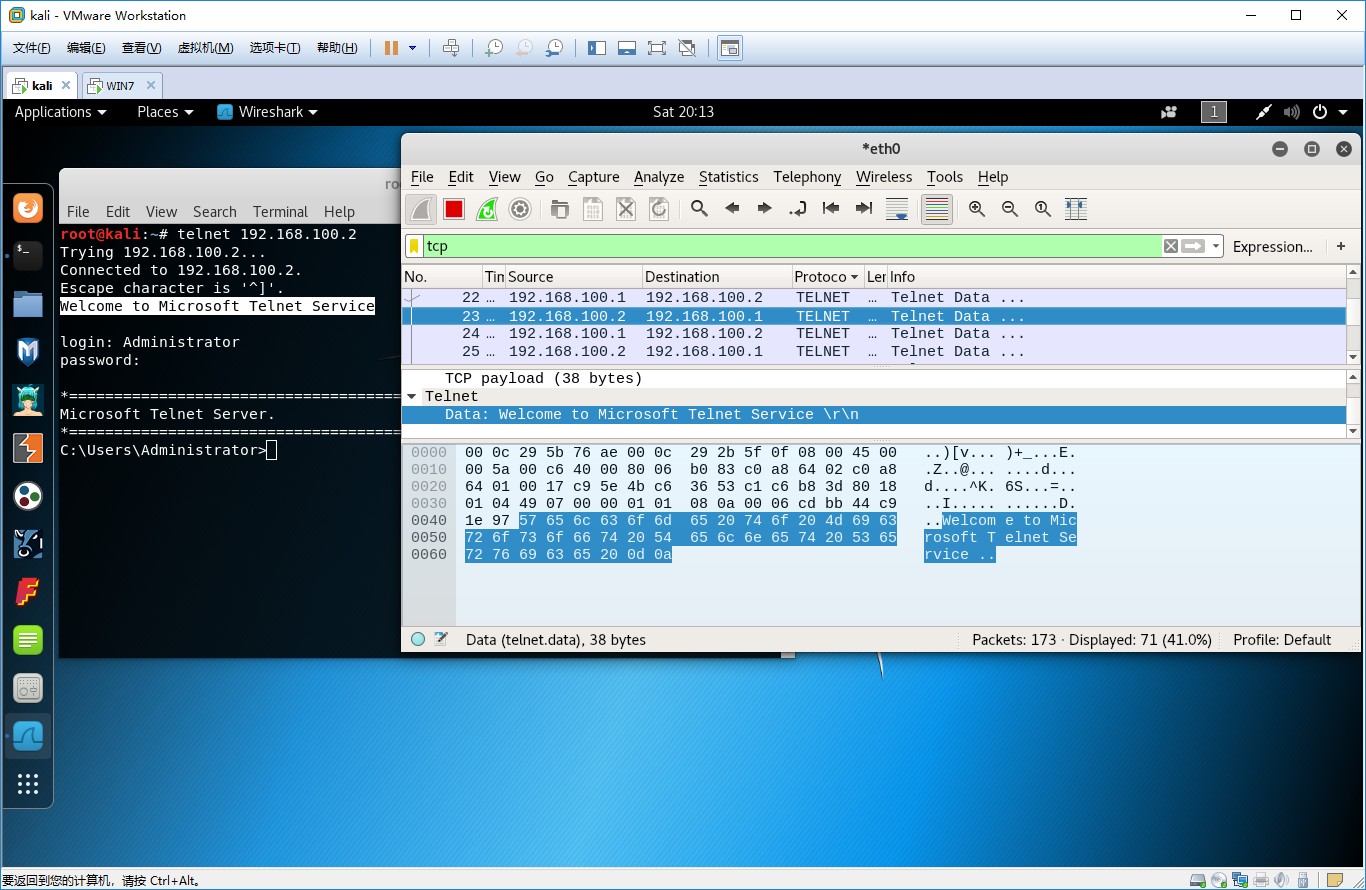
Task: Open capture file properties icon in status bar
Action: point(441,640)
